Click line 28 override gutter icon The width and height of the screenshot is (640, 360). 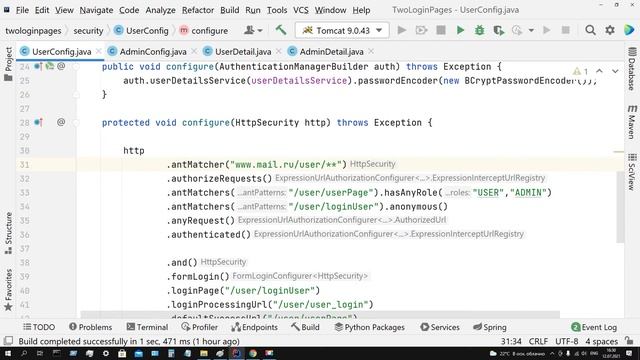tap(38, 122)
